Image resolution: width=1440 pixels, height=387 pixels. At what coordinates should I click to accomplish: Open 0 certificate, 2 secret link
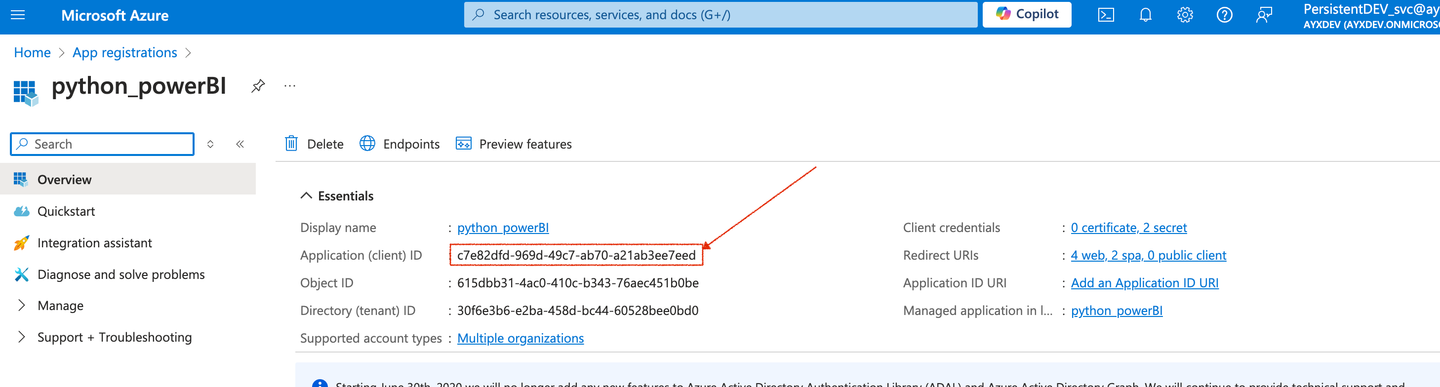click(x=1129, y=228)
